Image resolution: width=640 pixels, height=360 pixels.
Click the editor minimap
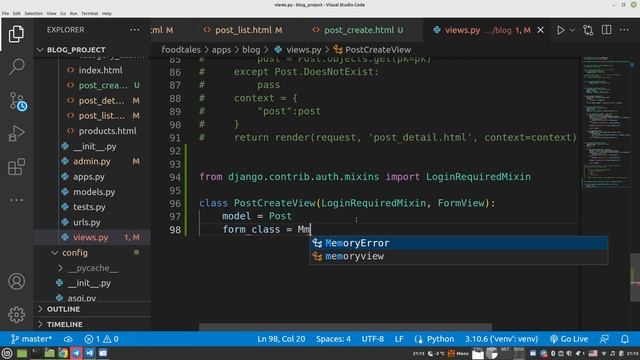pyautogui.click(x=607, y=122)
